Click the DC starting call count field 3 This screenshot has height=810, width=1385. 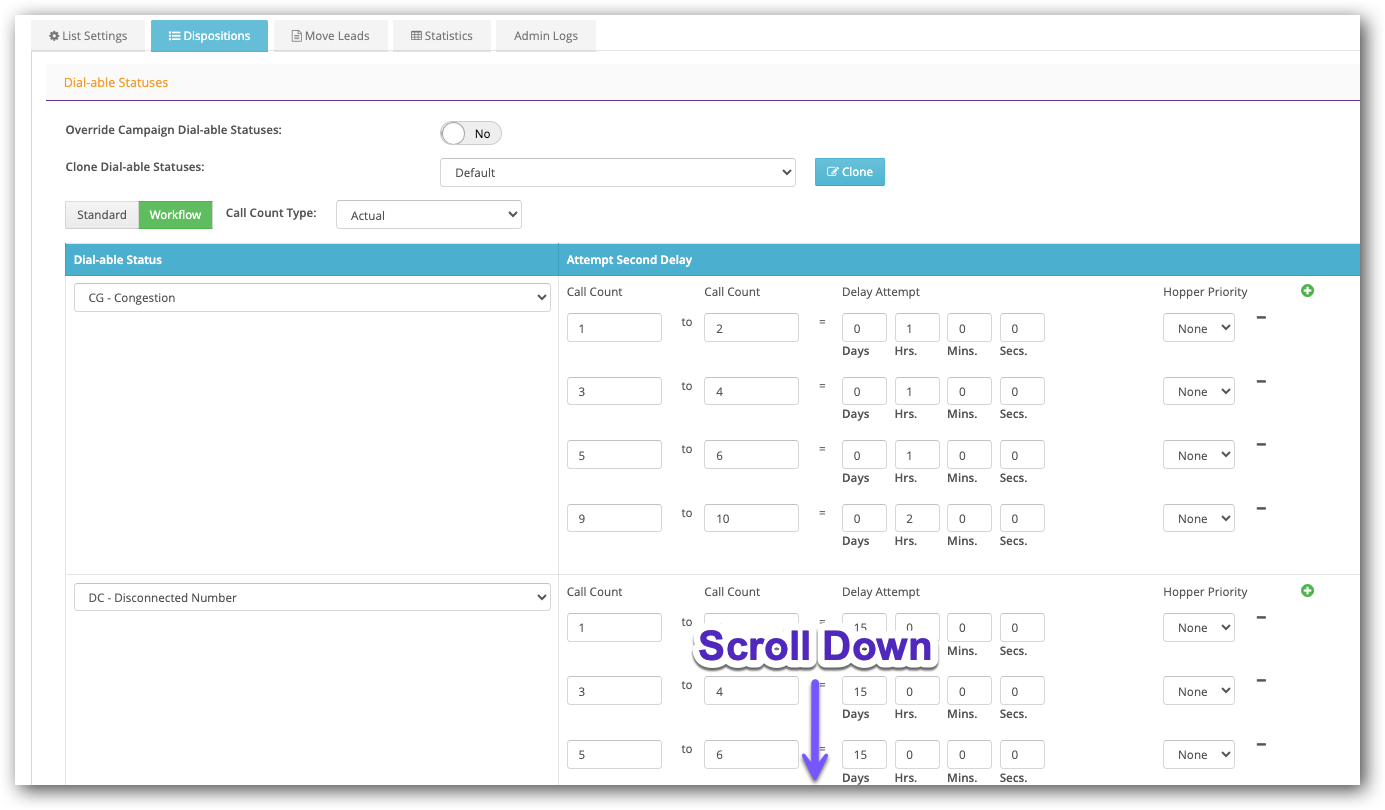614,691
